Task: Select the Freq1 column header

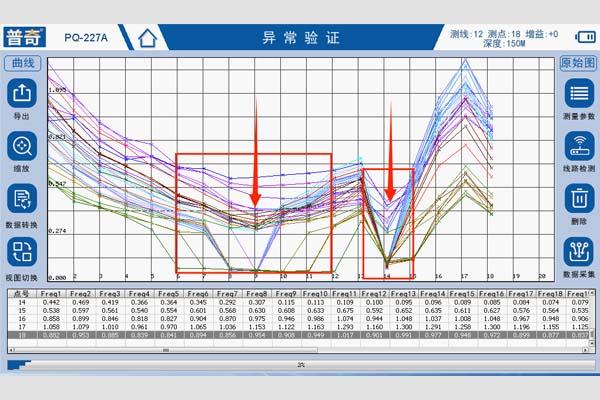Action: coord(51,294)
